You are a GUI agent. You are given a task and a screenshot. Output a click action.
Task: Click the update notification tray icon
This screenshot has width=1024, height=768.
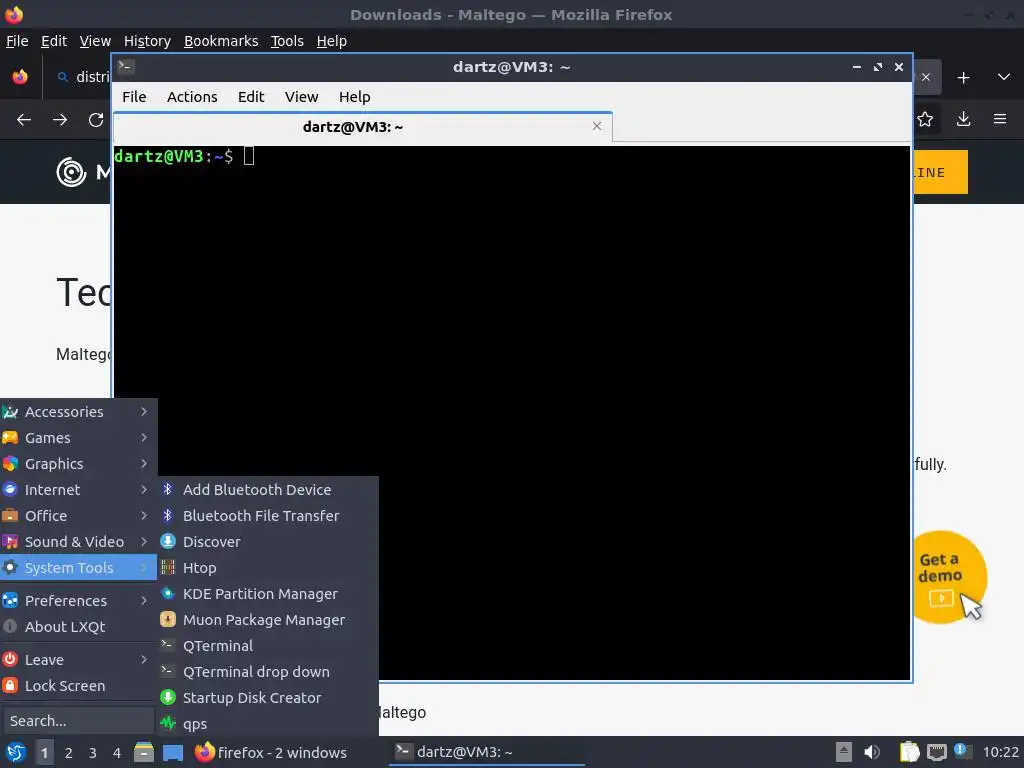click(x=962, y=751)
